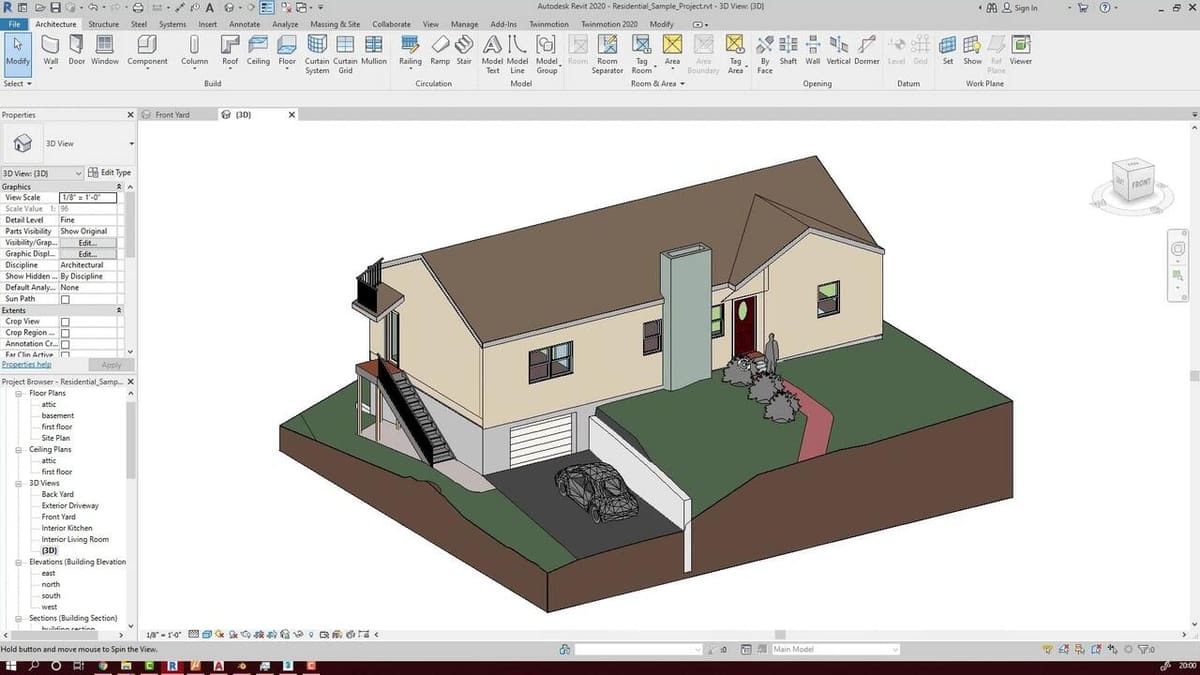Select the Dormer opening tool
This screenshot has width=1200, height=675.
[866, 52]
